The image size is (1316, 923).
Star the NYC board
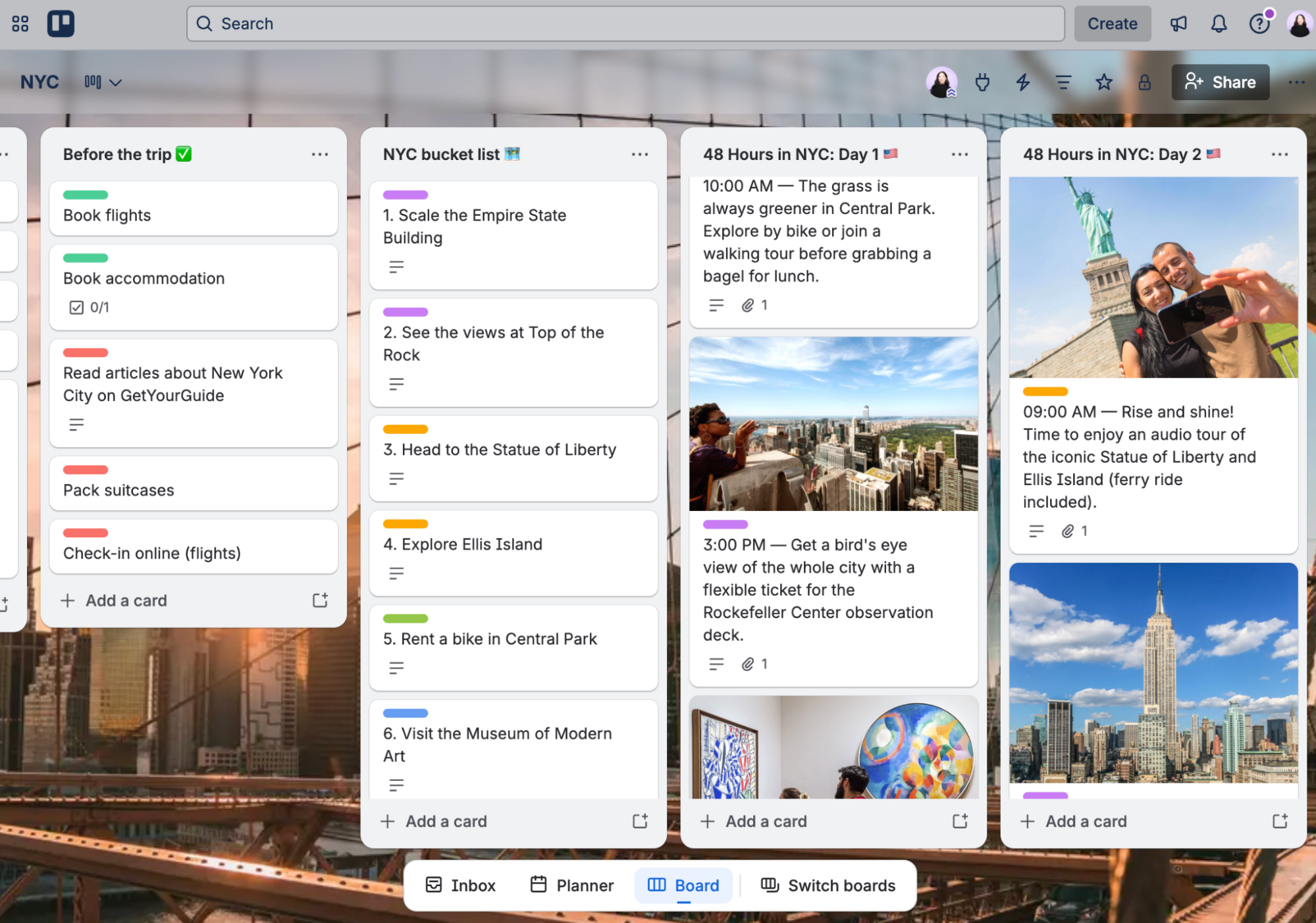tap(1104, 82)
